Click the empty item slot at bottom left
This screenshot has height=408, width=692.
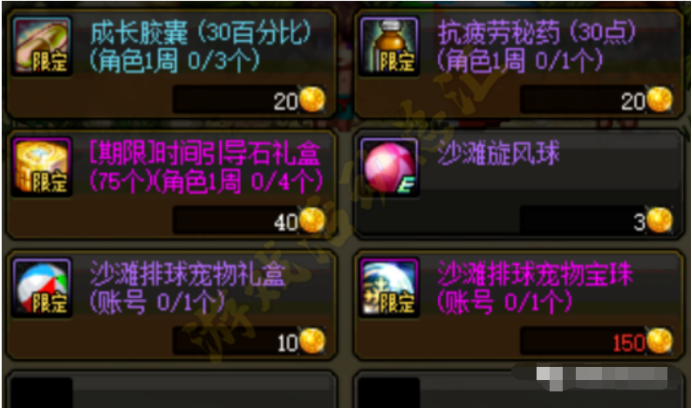click(171, 390)
